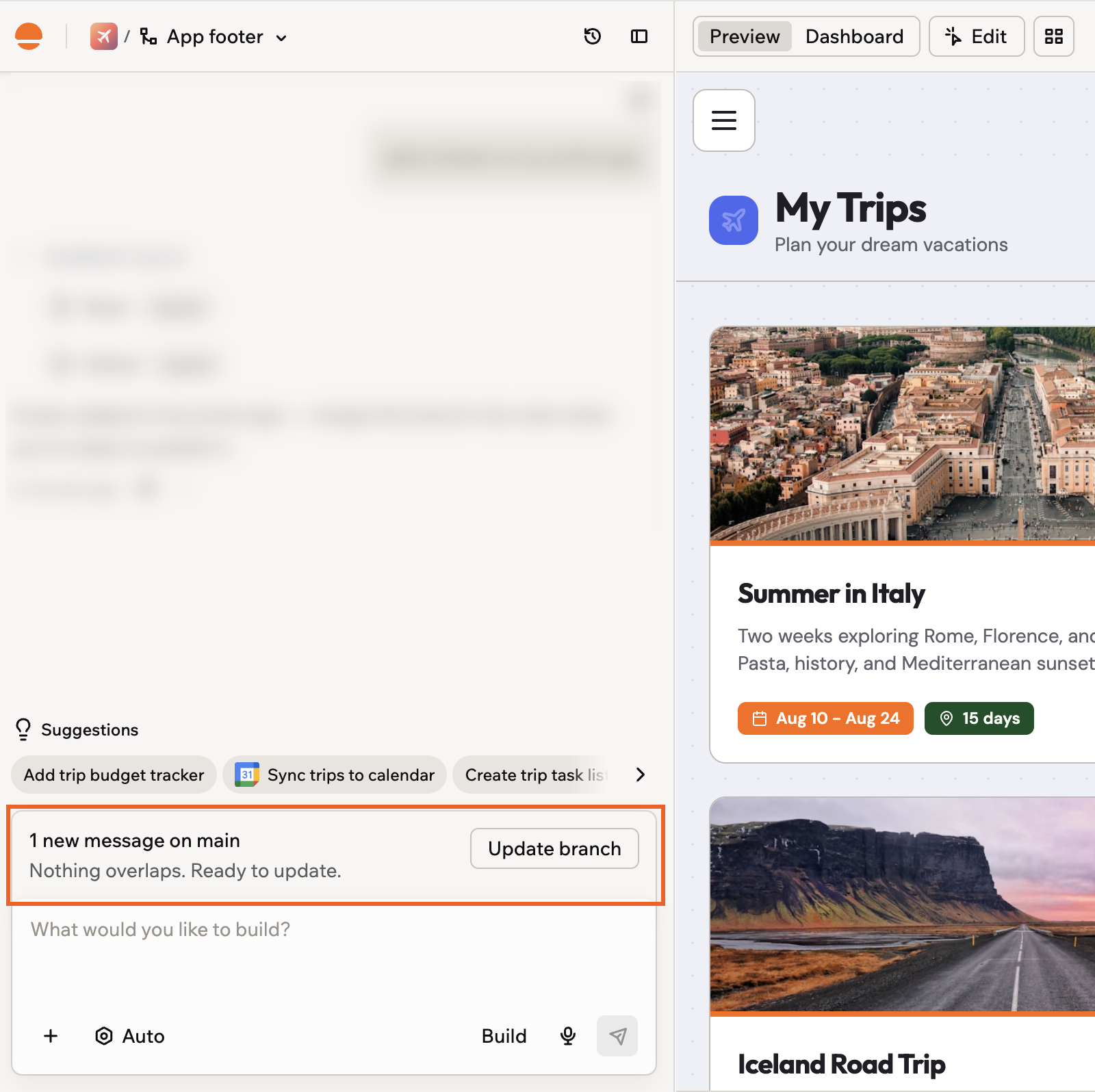Open version history clock icon
The height and width of the screenshot is (1092, 1095).
pyautogui.click(x=593, y=36)
